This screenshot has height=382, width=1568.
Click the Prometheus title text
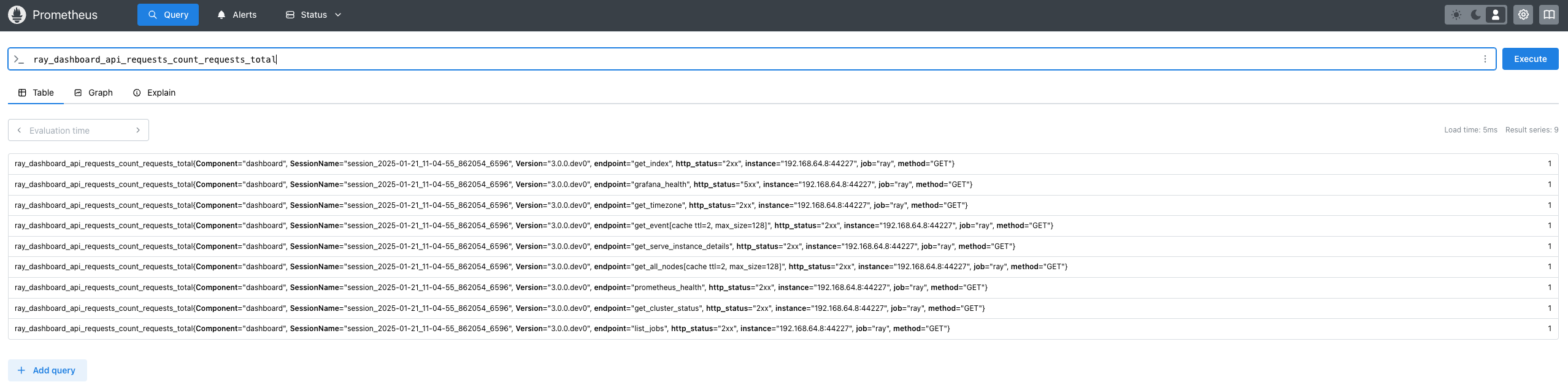tap(65, 15)
